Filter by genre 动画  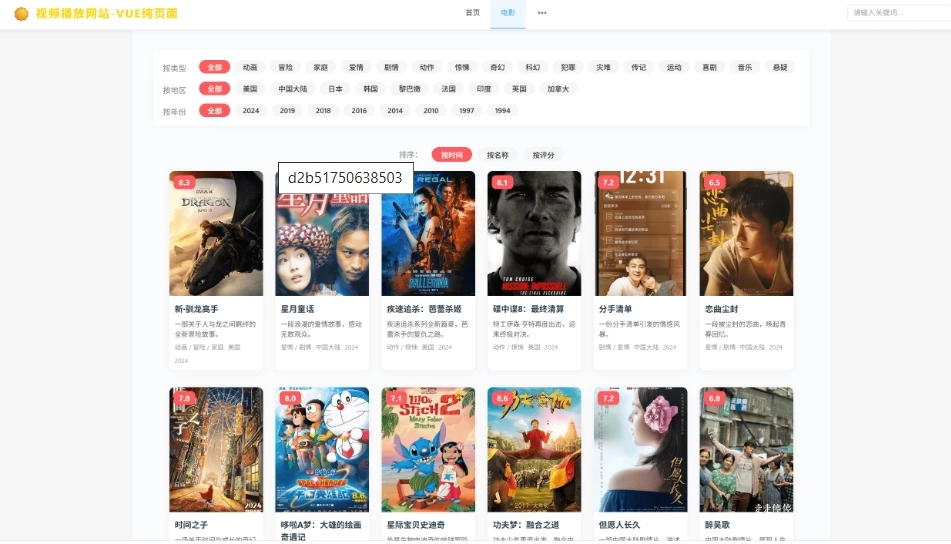tap(250, 67)
